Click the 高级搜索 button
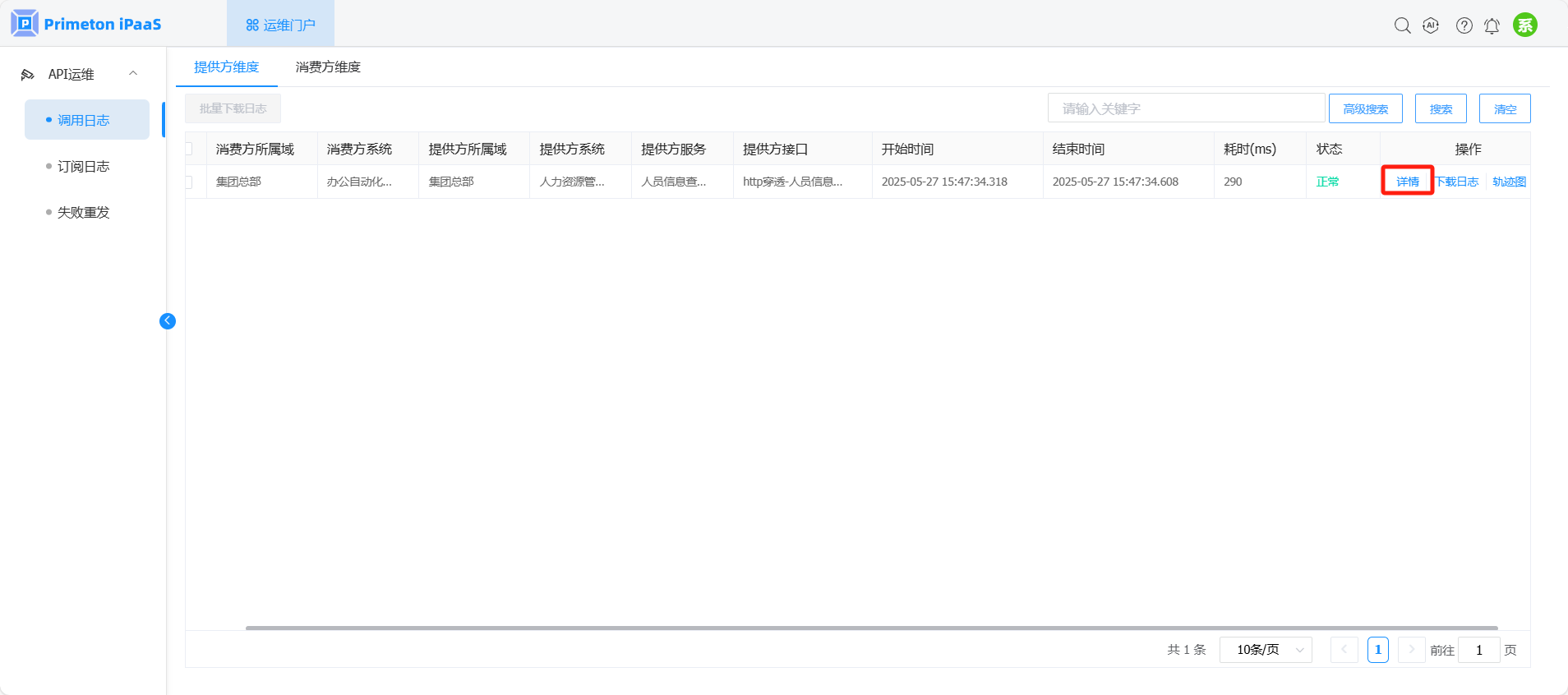 [1365, 108]
